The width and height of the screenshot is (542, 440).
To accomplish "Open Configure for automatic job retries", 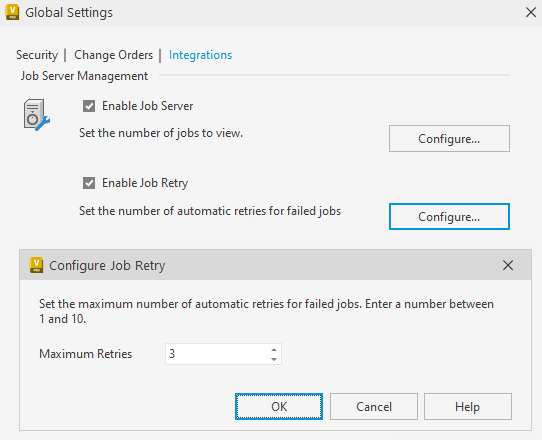I will pyautogui.click(x=449, y=217).
